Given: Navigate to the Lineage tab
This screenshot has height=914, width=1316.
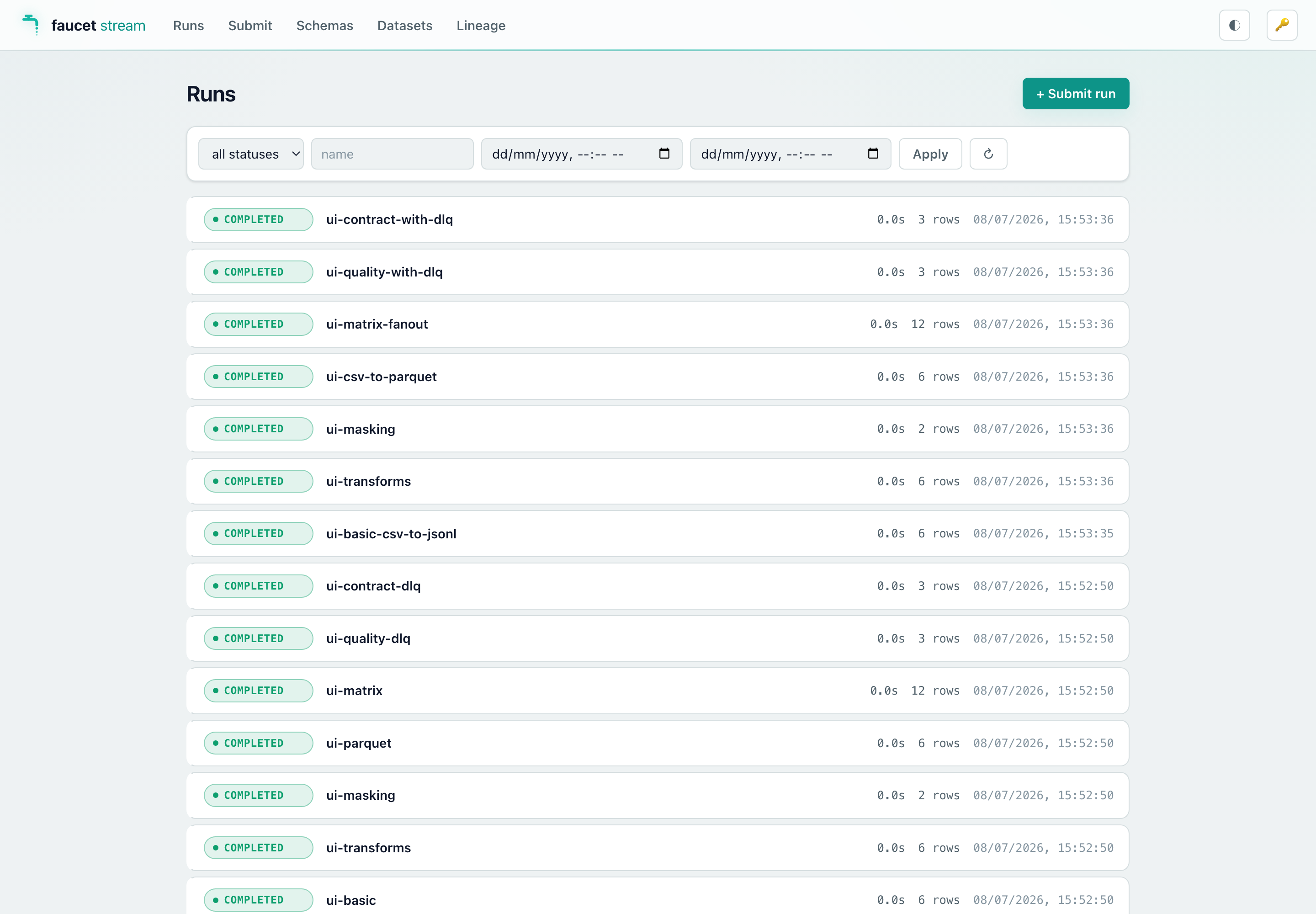Looking at the screenshot, I should [x=481, y=26].
